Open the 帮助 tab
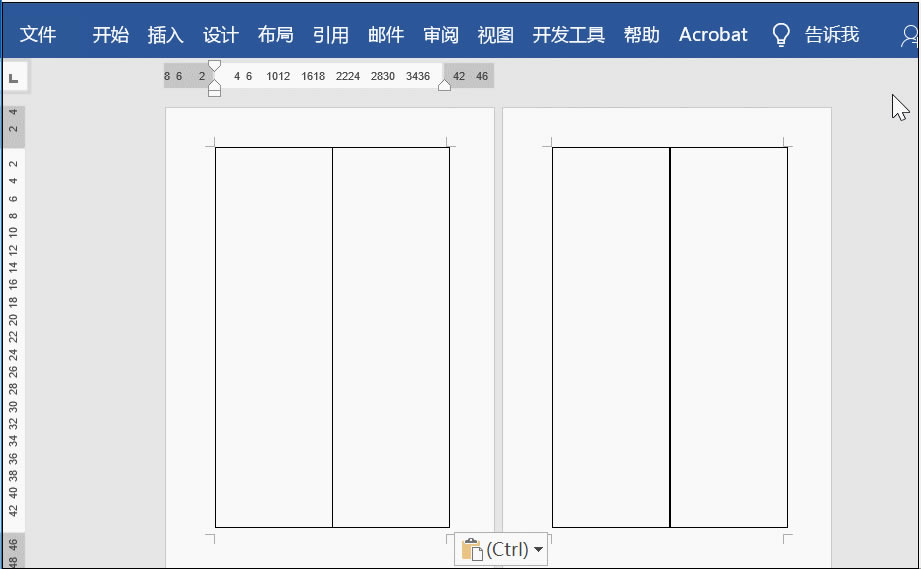921x569 pixels. pos(641,35)
